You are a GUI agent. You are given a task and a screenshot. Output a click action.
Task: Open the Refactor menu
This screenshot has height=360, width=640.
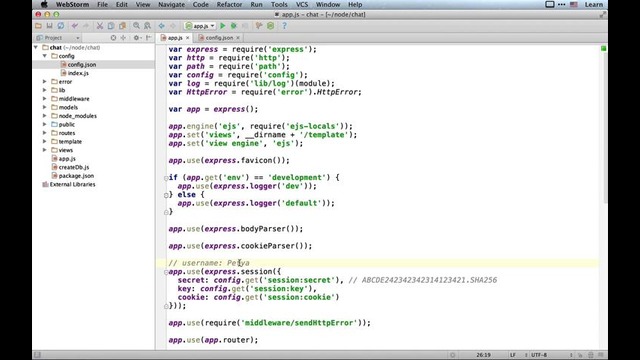click(x=229, y=4)
